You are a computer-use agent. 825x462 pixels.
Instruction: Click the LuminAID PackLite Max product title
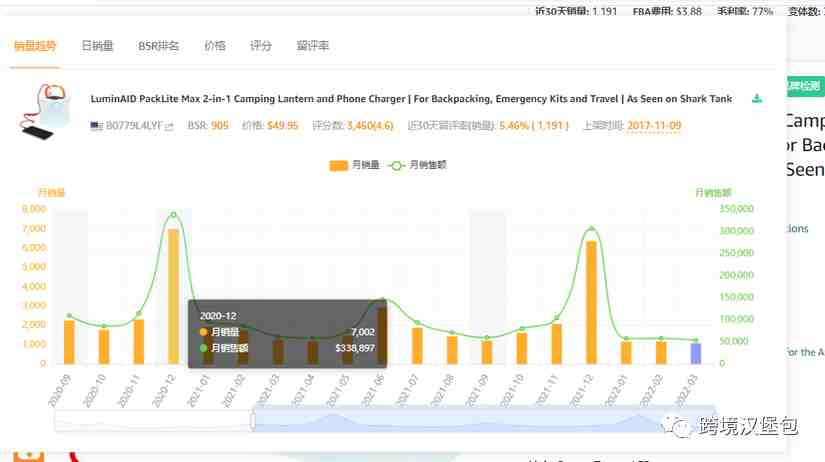coord(411,99)
